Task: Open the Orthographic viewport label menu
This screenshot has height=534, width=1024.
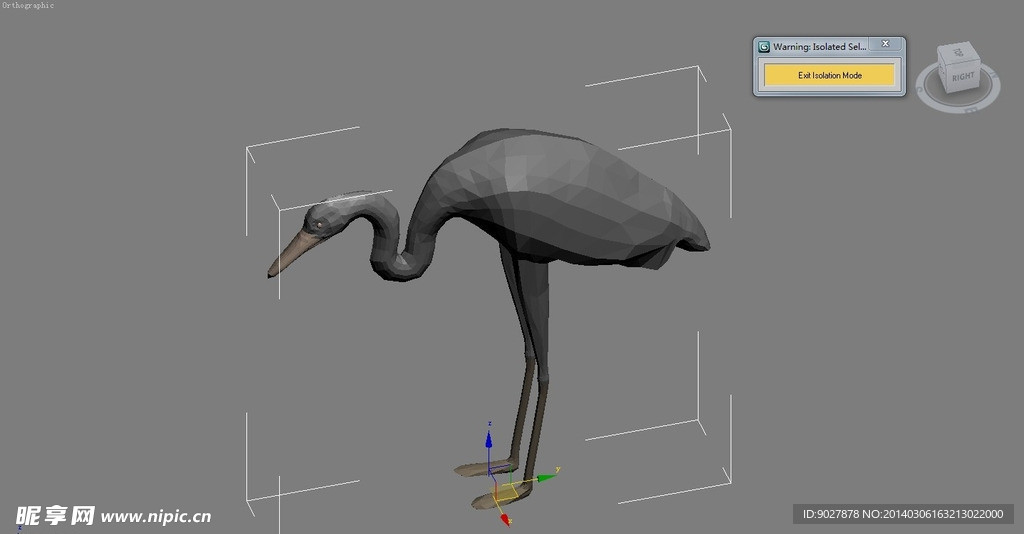Action: pyautogui.click(x=28, y=6)
